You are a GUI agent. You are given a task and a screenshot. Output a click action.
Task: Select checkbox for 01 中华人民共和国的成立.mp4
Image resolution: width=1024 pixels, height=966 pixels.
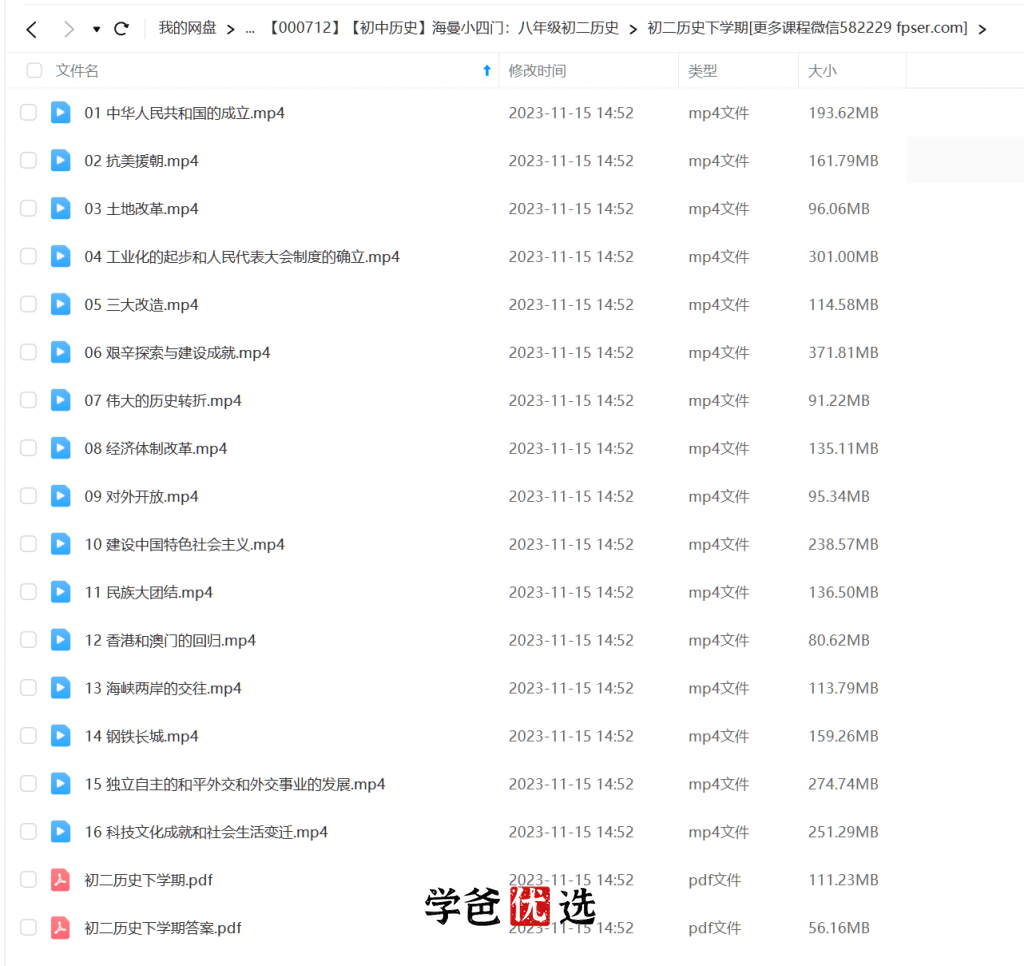pos(28,112)
